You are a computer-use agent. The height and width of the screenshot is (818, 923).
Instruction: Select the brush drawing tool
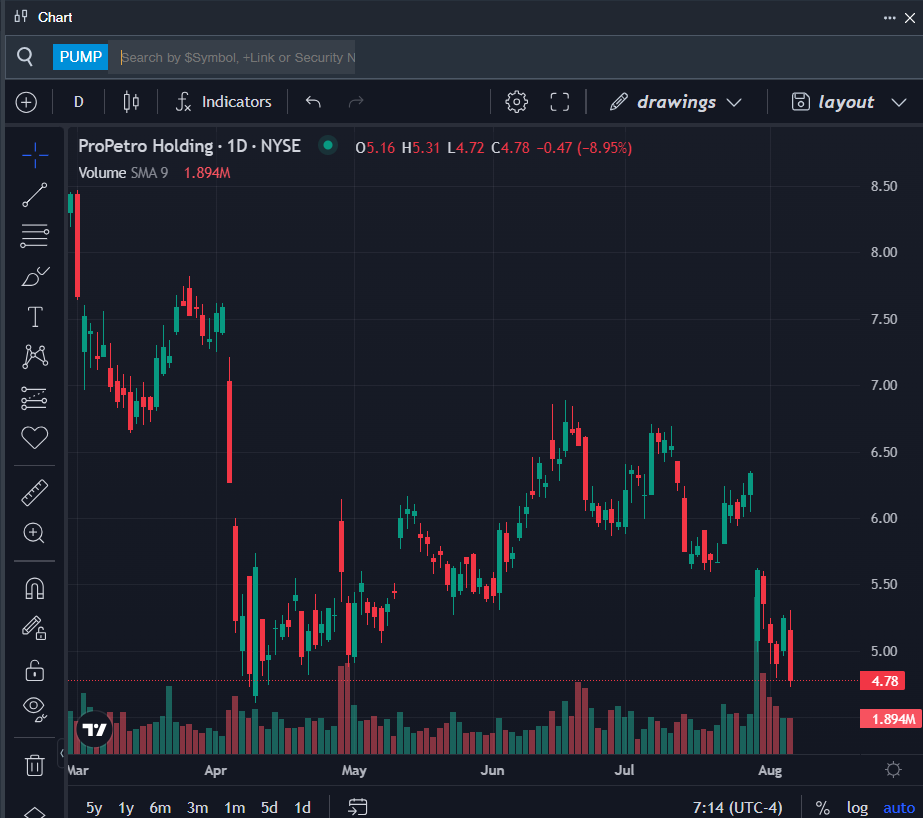point(35,276)
